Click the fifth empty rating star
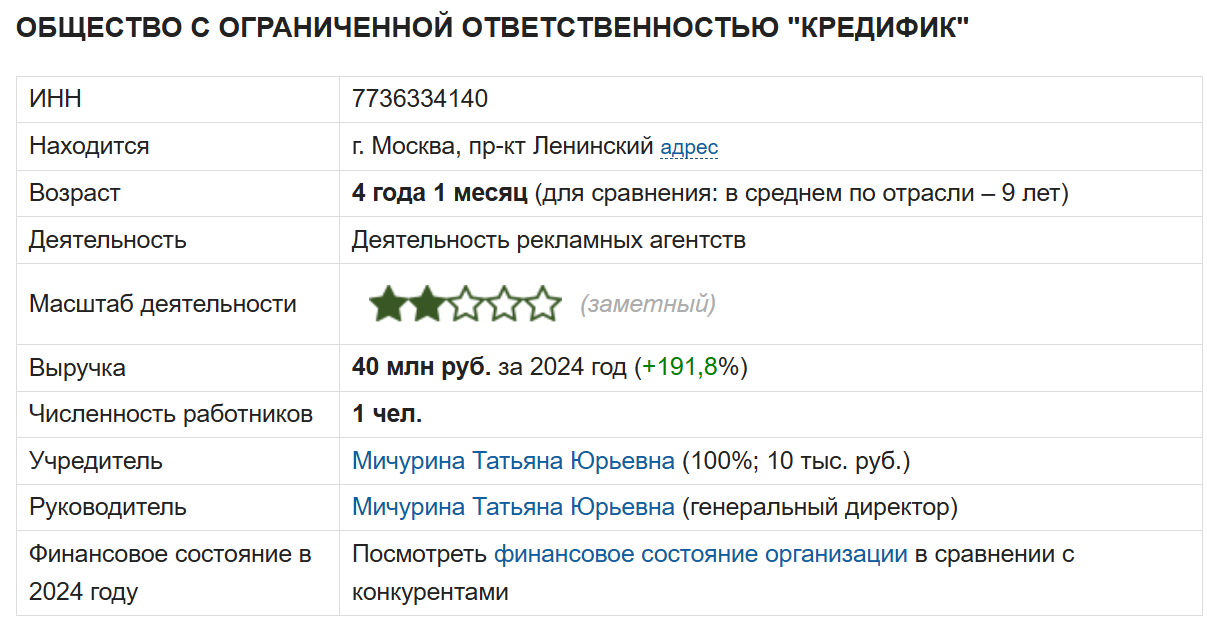 542,304
